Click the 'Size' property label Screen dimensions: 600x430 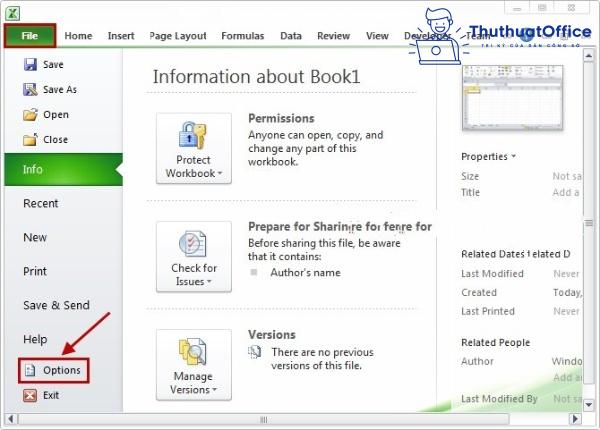pos(470,176)
